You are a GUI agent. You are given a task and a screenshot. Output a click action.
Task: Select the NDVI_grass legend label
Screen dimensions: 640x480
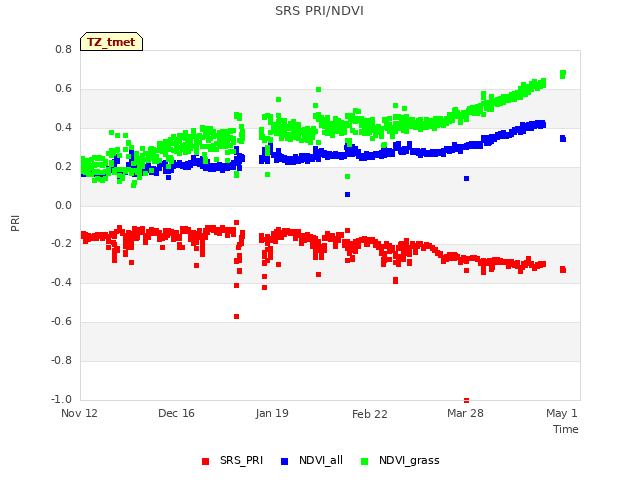409,460
